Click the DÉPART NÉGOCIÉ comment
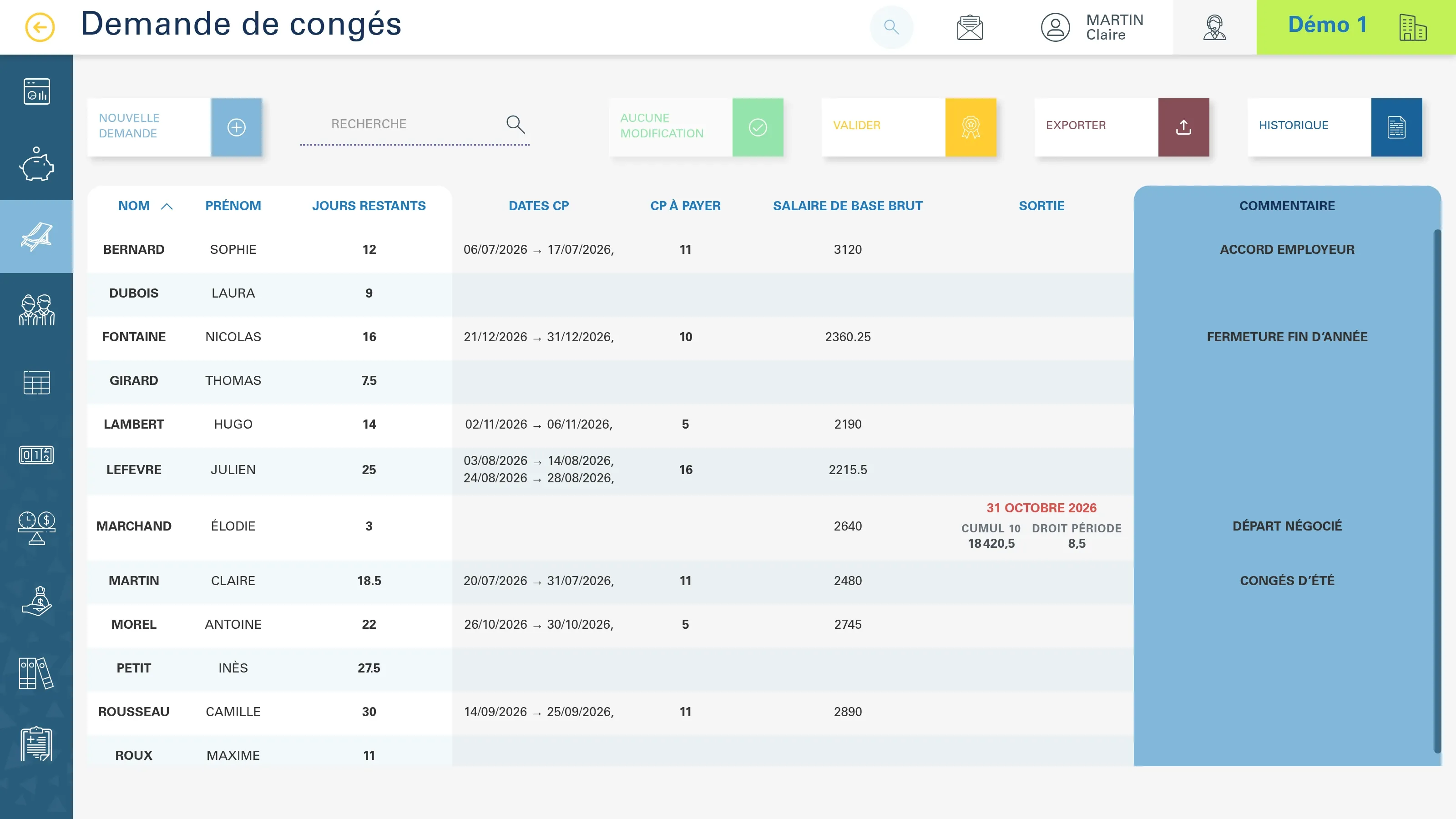 tap(1287, 526)
